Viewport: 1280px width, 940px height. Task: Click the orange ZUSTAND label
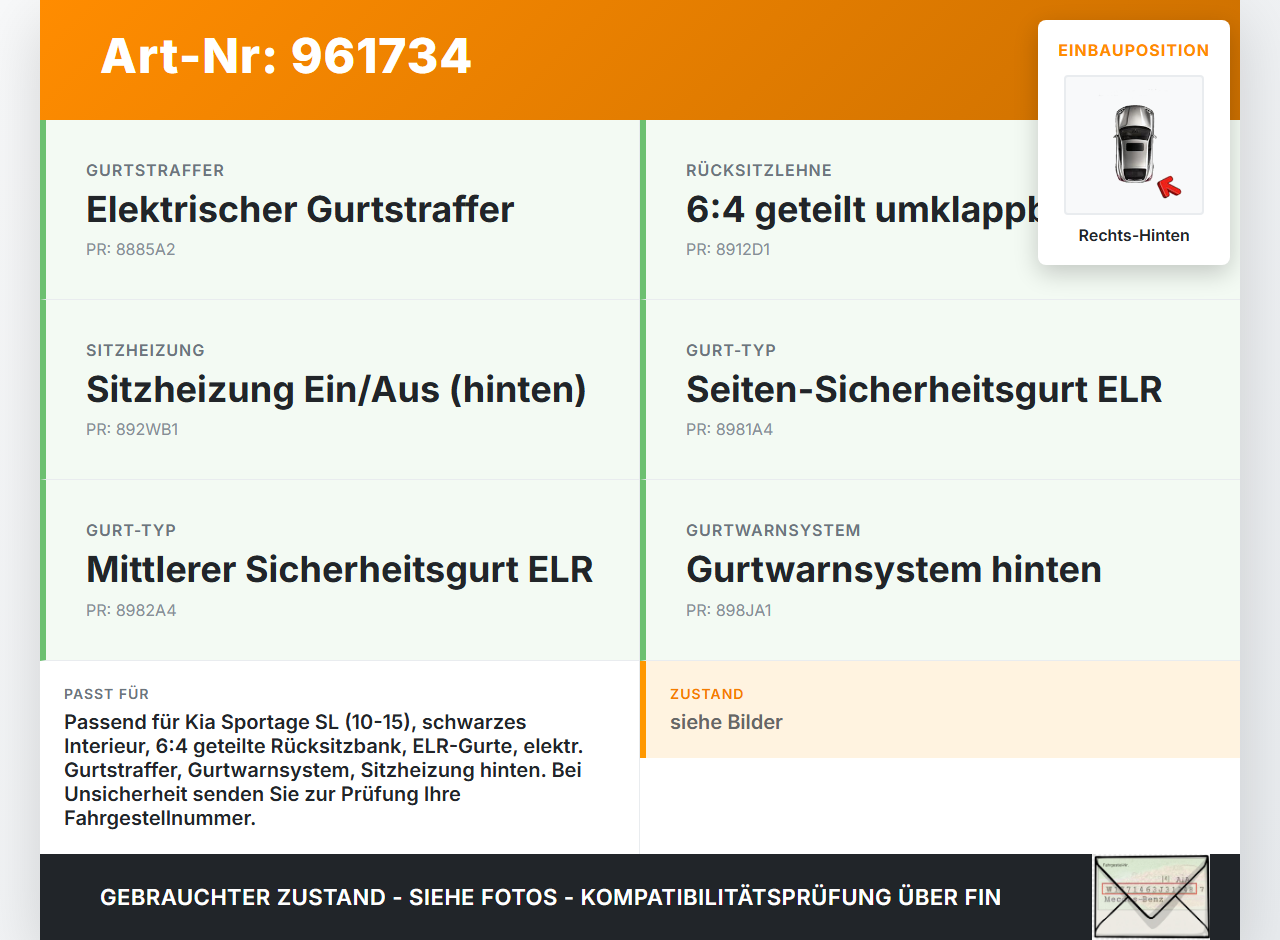tap(706, 693)
